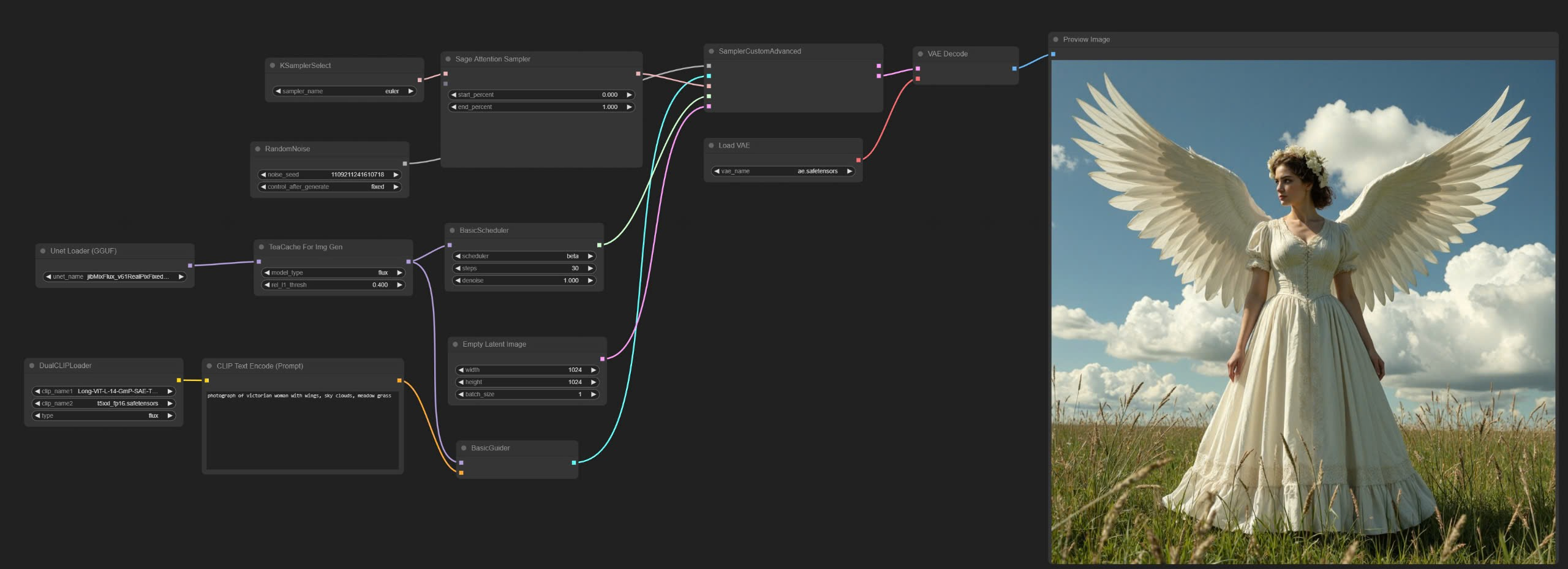Viewport: 1568px width, 569px height.
Task: Click the noise_seed value 1109211241610718
Action: coord(357,175)
